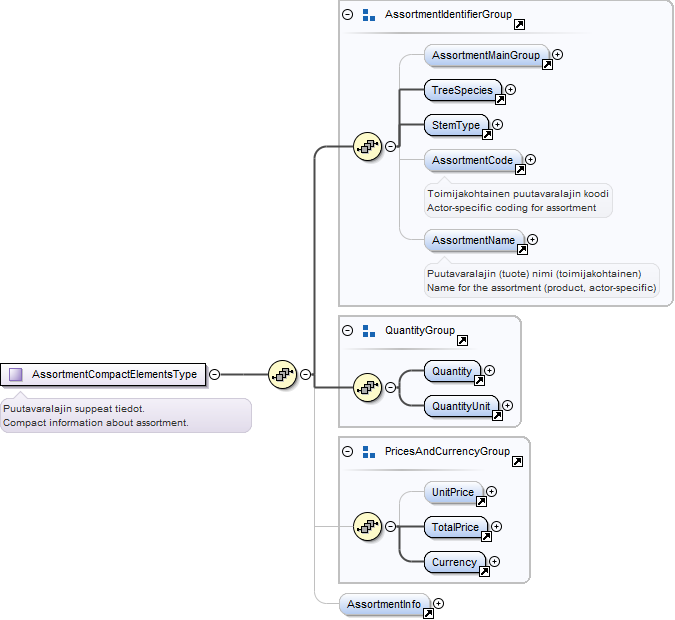Collapse the AssortmentCompactElementsType node
Viewport: 675px width, 620px height.
pyautogui.click(x=214, y=375)
